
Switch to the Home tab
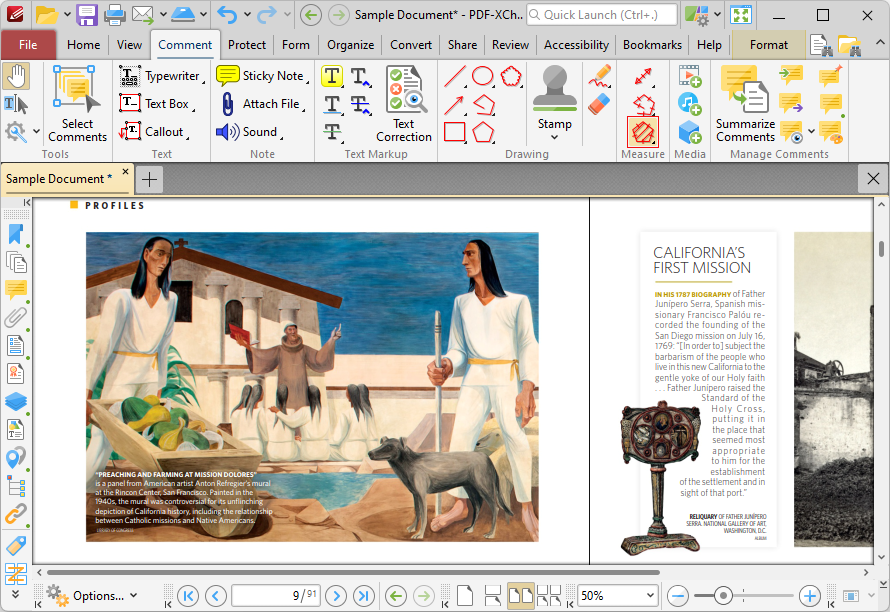click(83, 45)
